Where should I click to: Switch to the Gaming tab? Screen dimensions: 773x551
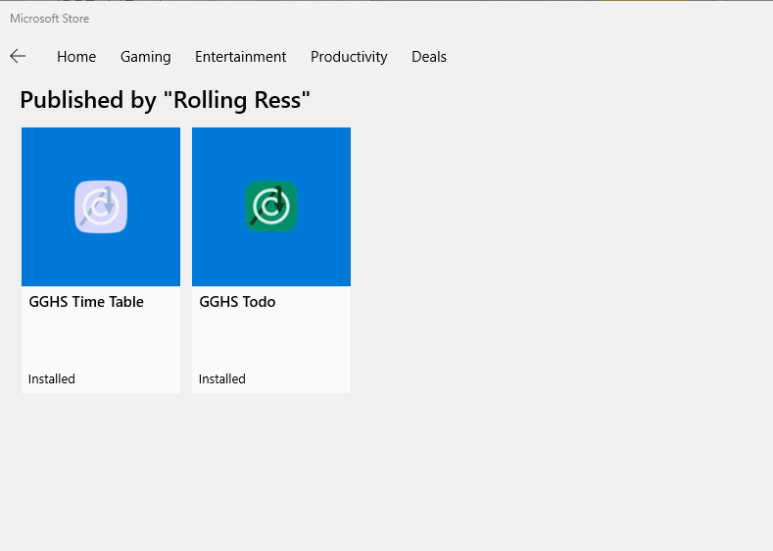145,57
